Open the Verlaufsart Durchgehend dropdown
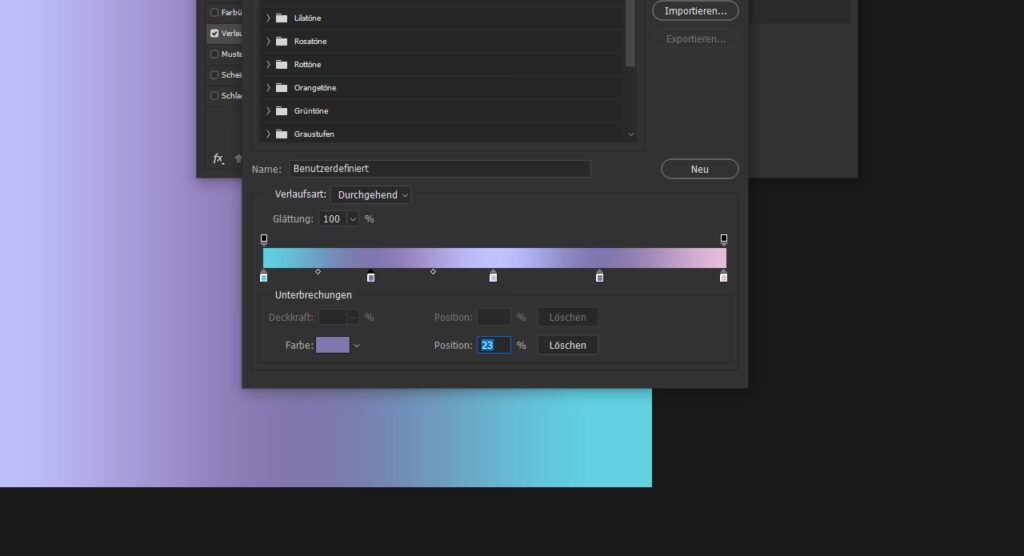The width and height of the screenshot is (1024, 556). pos(370,195)
